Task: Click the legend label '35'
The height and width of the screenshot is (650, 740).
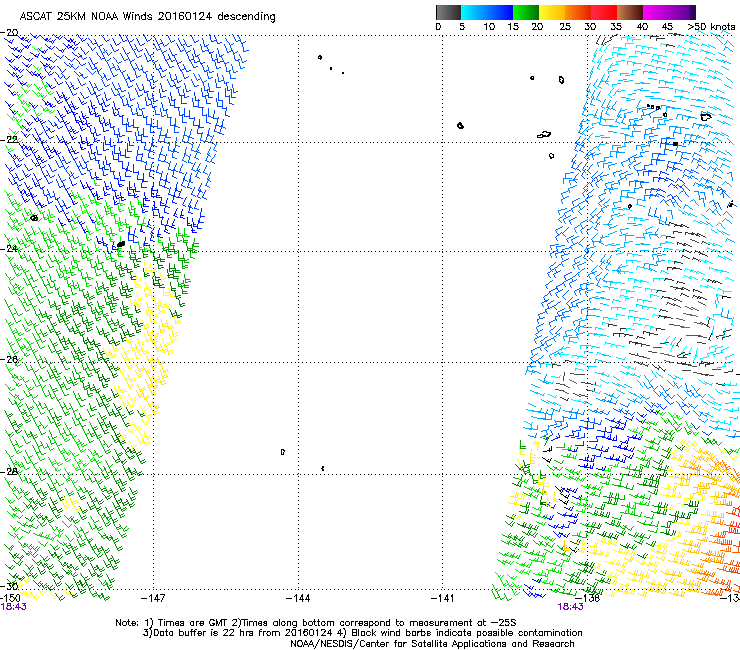Action: [616, 27]
